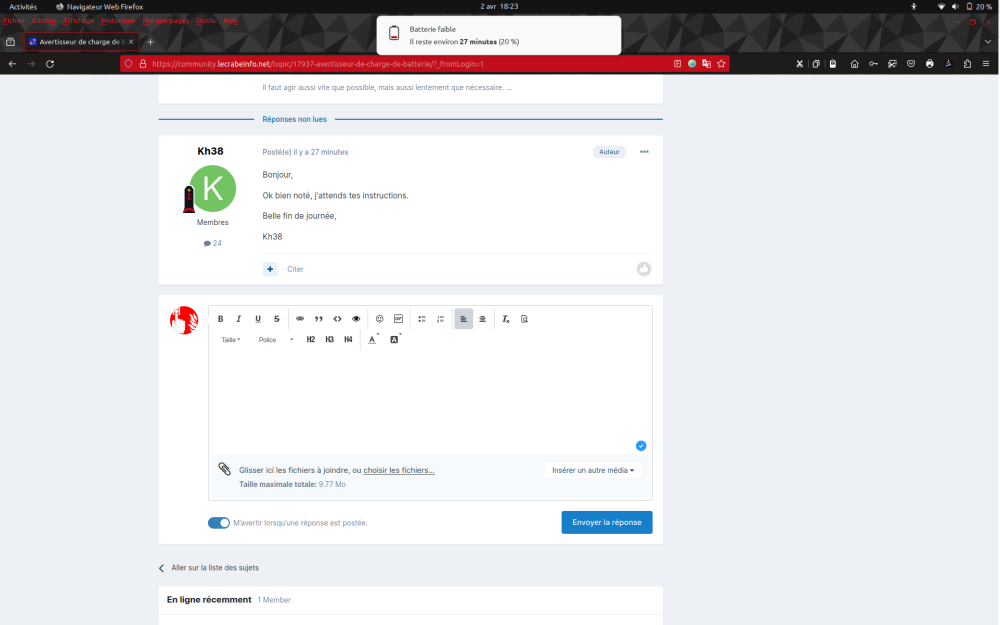The height and width of the screenshot is (625, 1000).
Task: Open the three-dot options menu on Kh38's post
Action: point(644,152)
